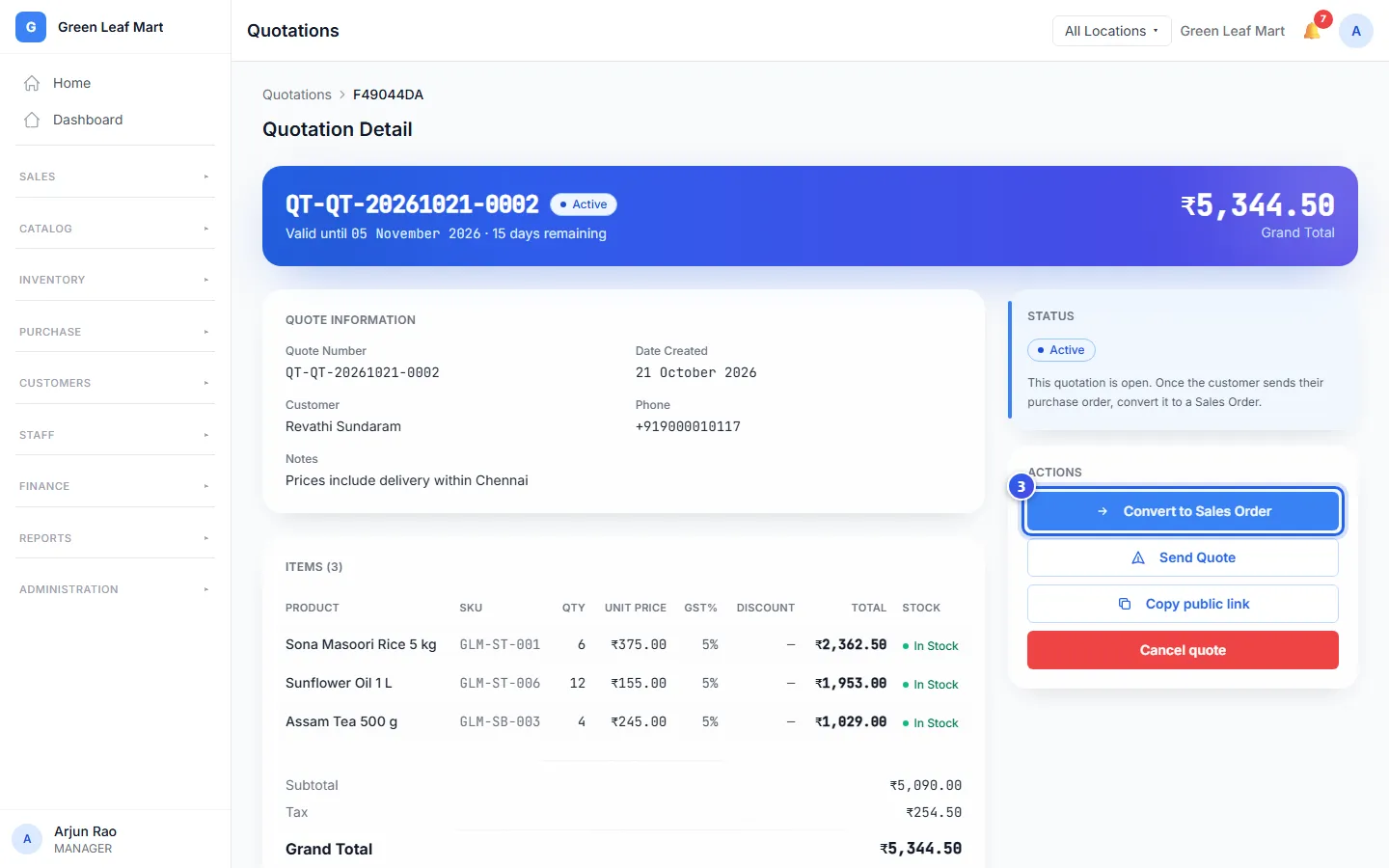Click the Convert to Sales Order button
Viewport: 1389px width, 868px height.
coord(1183,511)
